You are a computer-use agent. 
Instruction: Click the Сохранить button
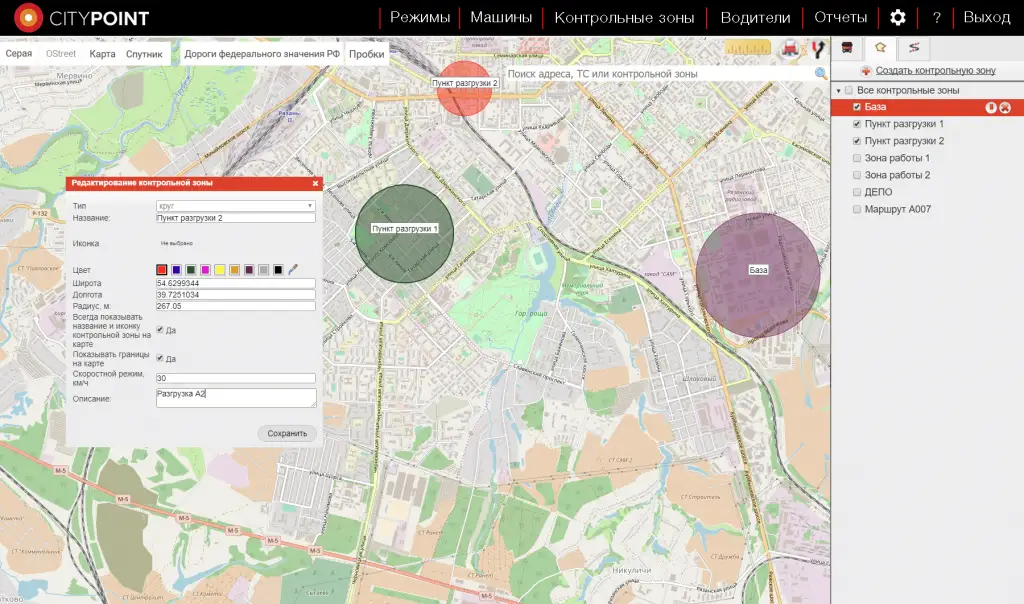287,434
